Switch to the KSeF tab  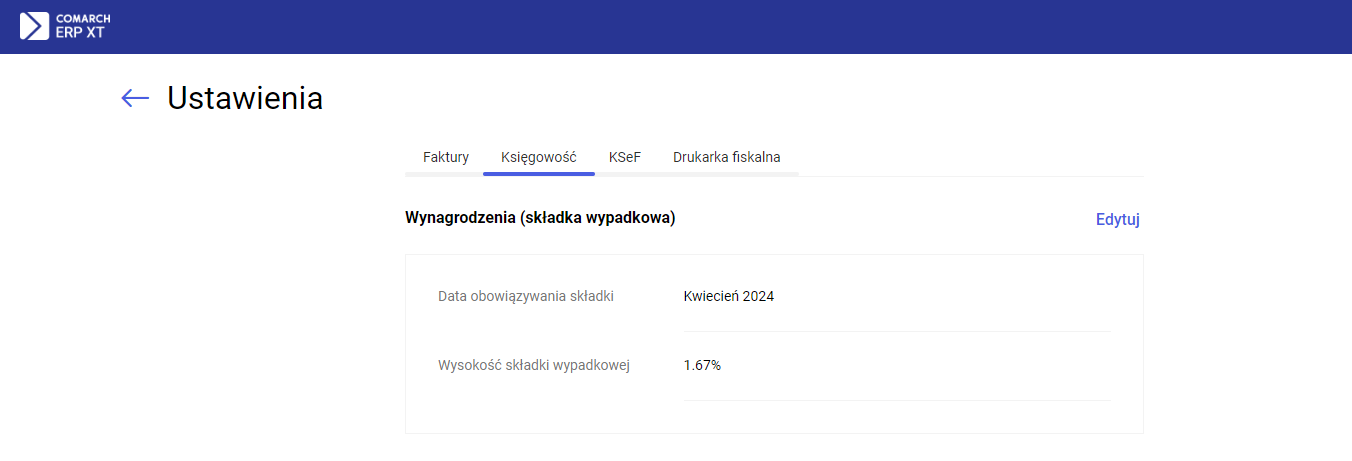point(624,157)
